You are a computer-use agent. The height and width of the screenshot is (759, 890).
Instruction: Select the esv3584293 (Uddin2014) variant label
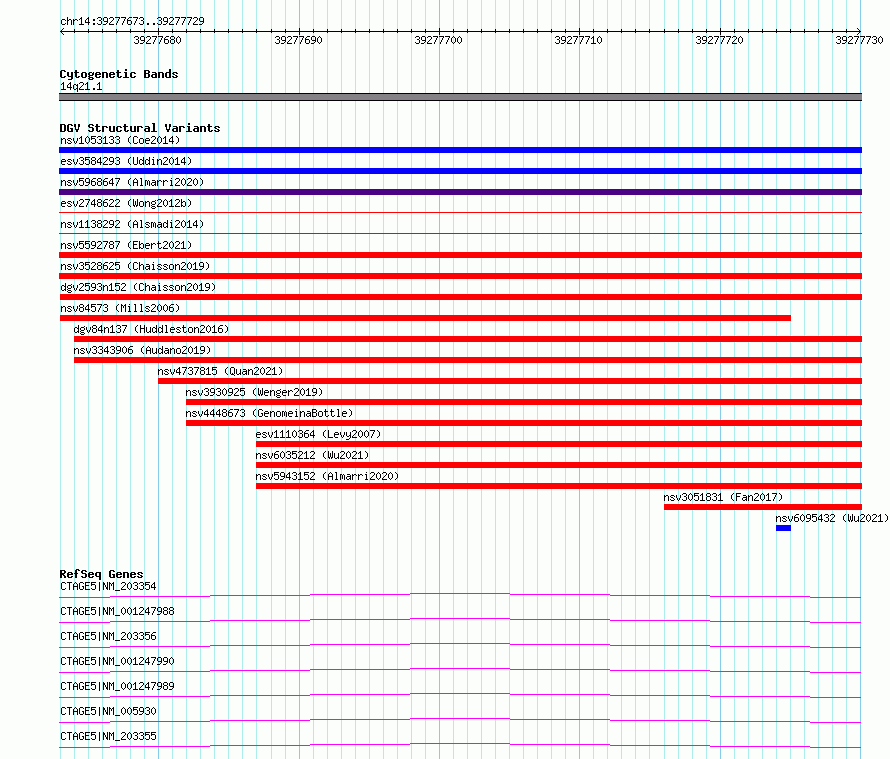(x=126, y=161)
